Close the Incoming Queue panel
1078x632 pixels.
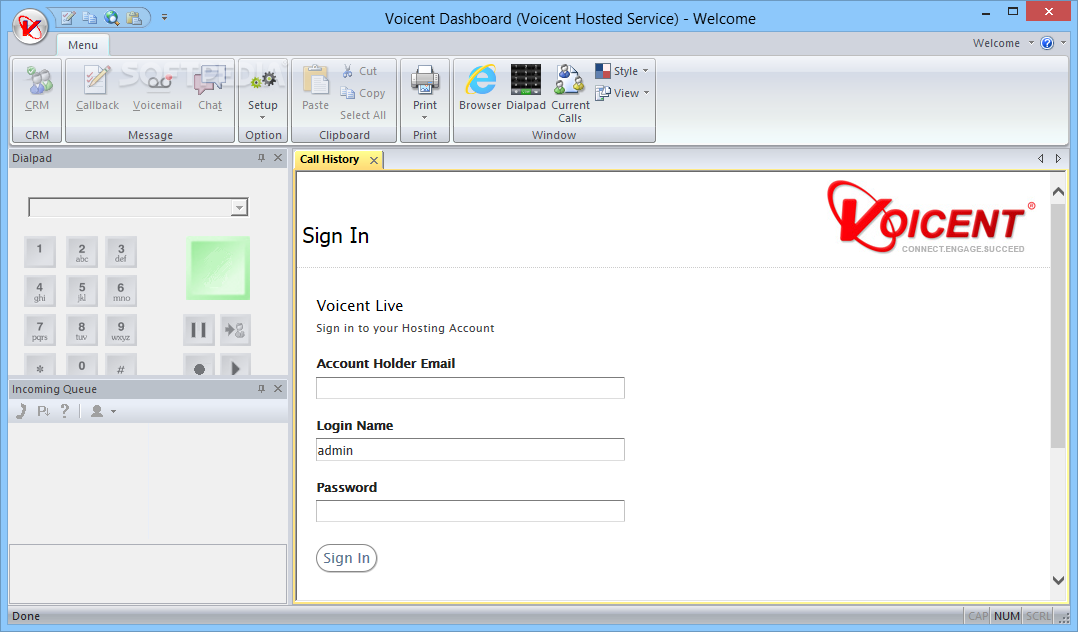(x=278, y=389)
